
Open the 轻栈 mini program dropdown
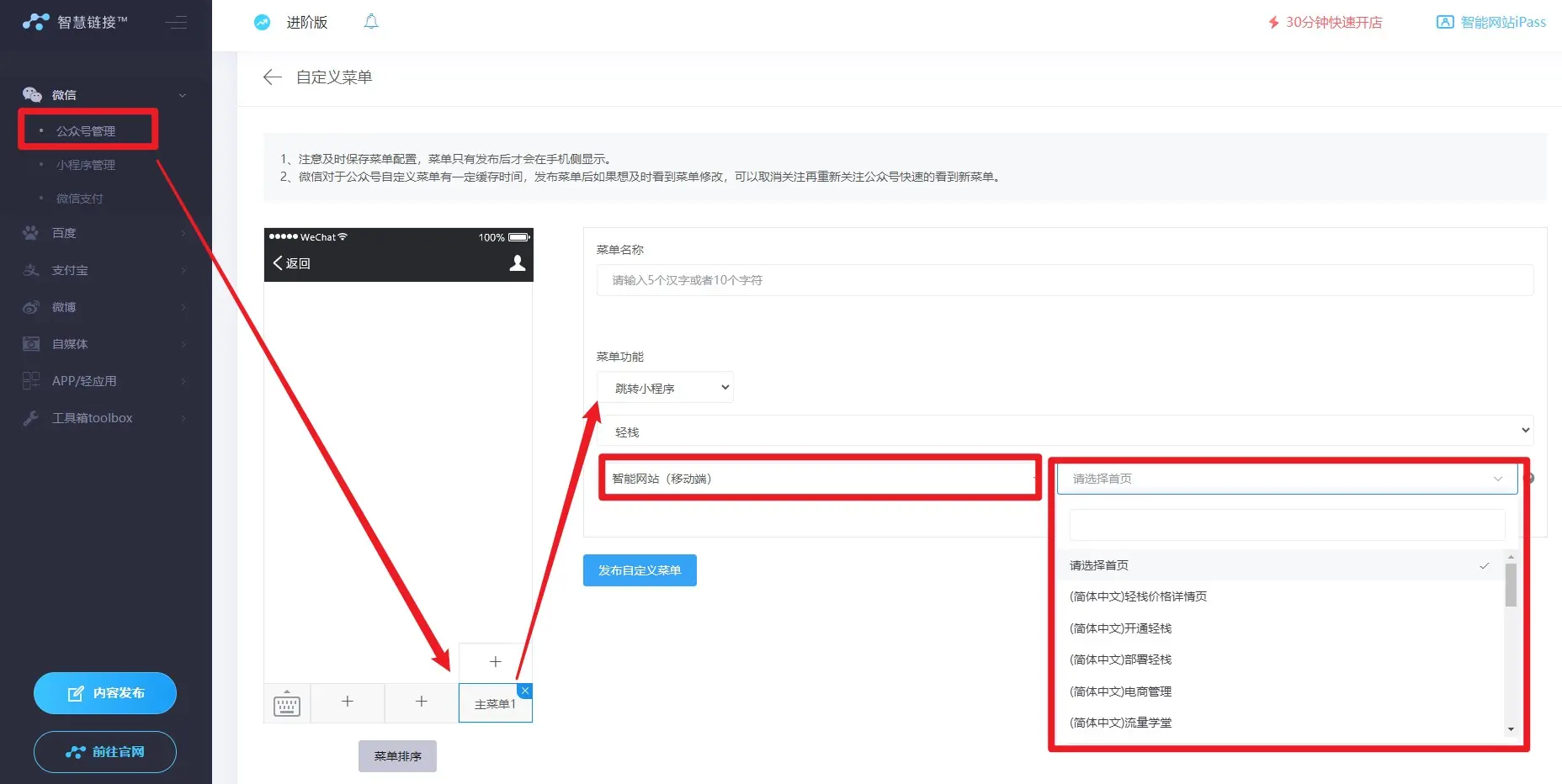point(1065,432)
